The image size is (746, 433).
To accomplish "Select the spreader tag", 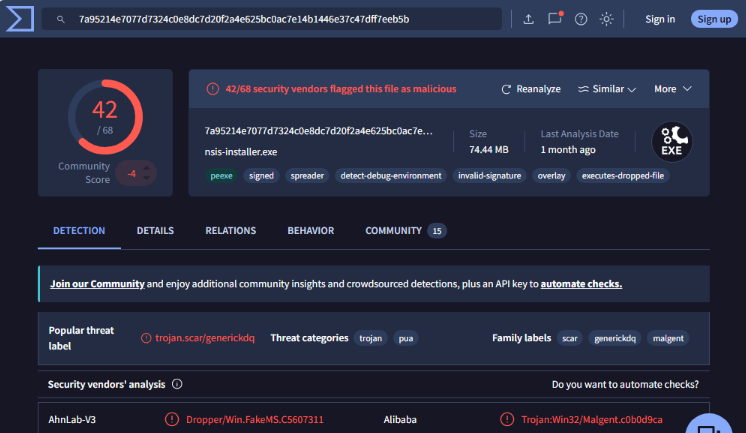I will pos(307,176).
